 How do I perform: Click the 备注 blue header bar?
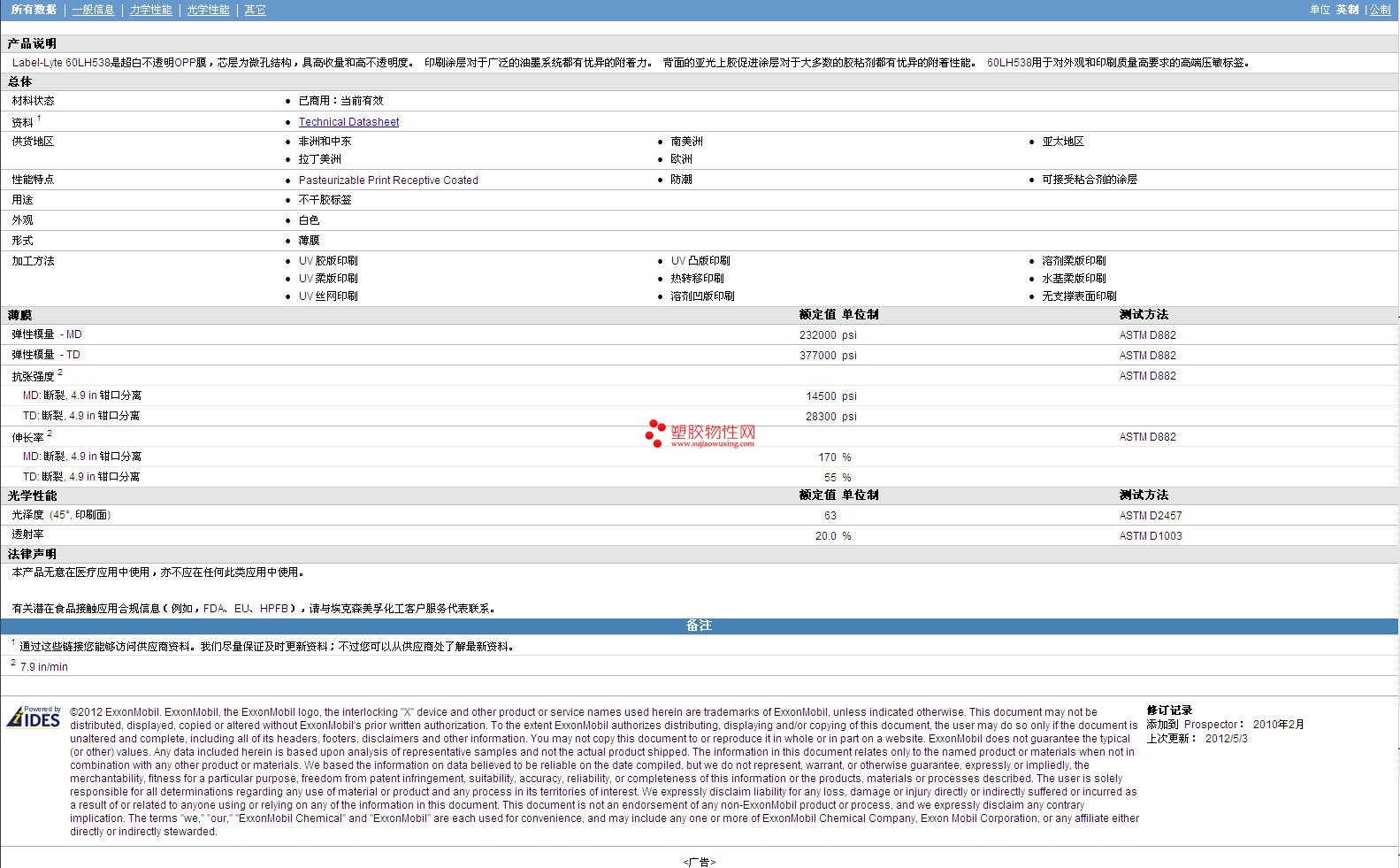pyautogui.click(x=699, y=626)
